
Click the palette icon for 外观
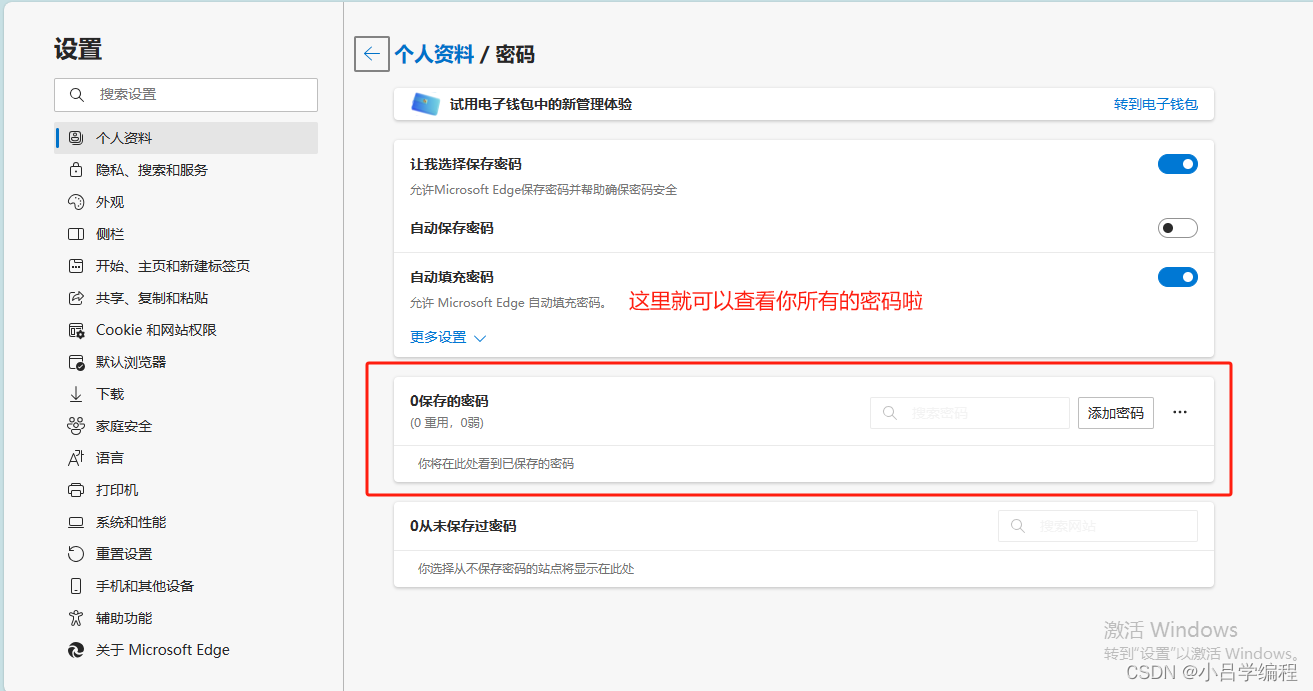[x=76, y=202]
